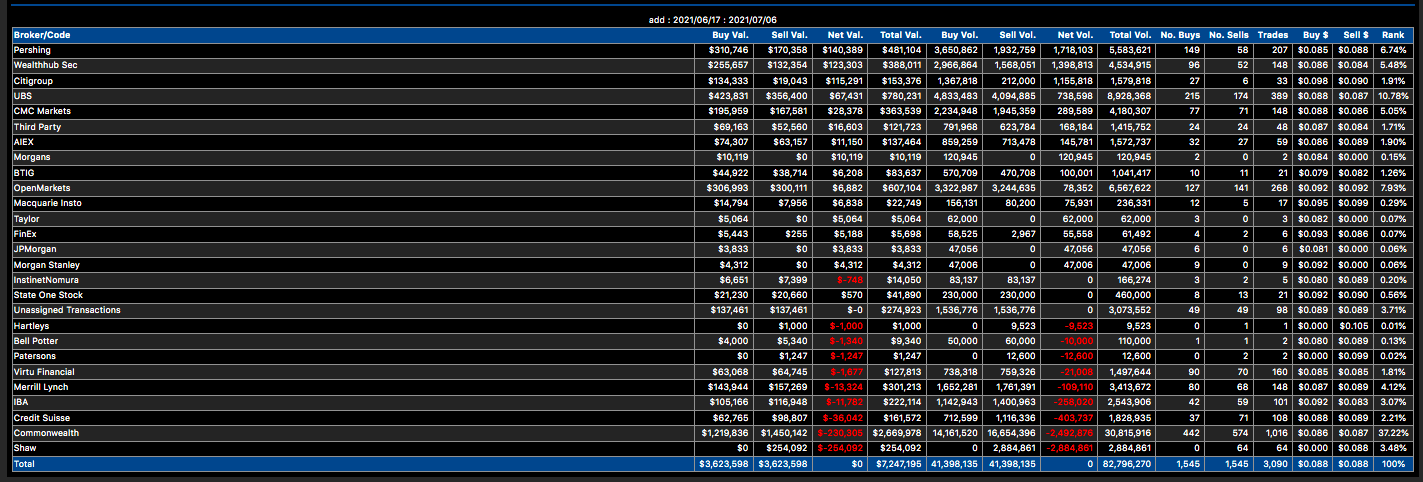Screen dimensions: 1423x482
Task: Select the Third Party broker name
Action: (37, 127)
